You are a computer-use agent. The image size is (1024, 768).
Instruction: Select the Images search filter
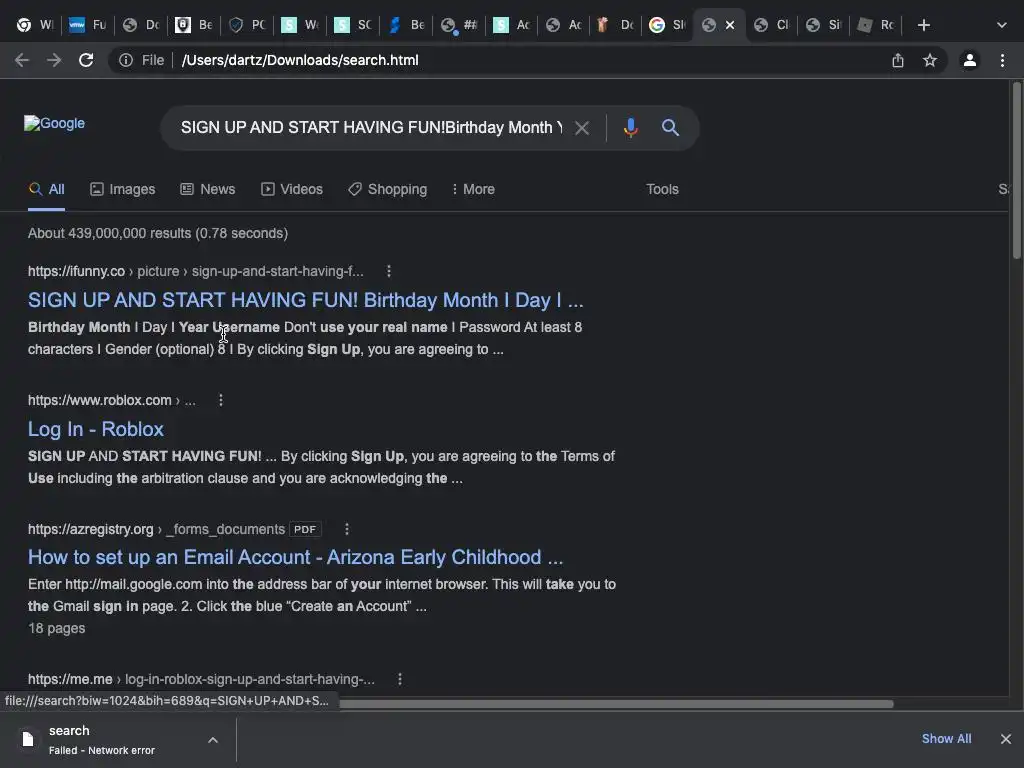pos(123,189)
